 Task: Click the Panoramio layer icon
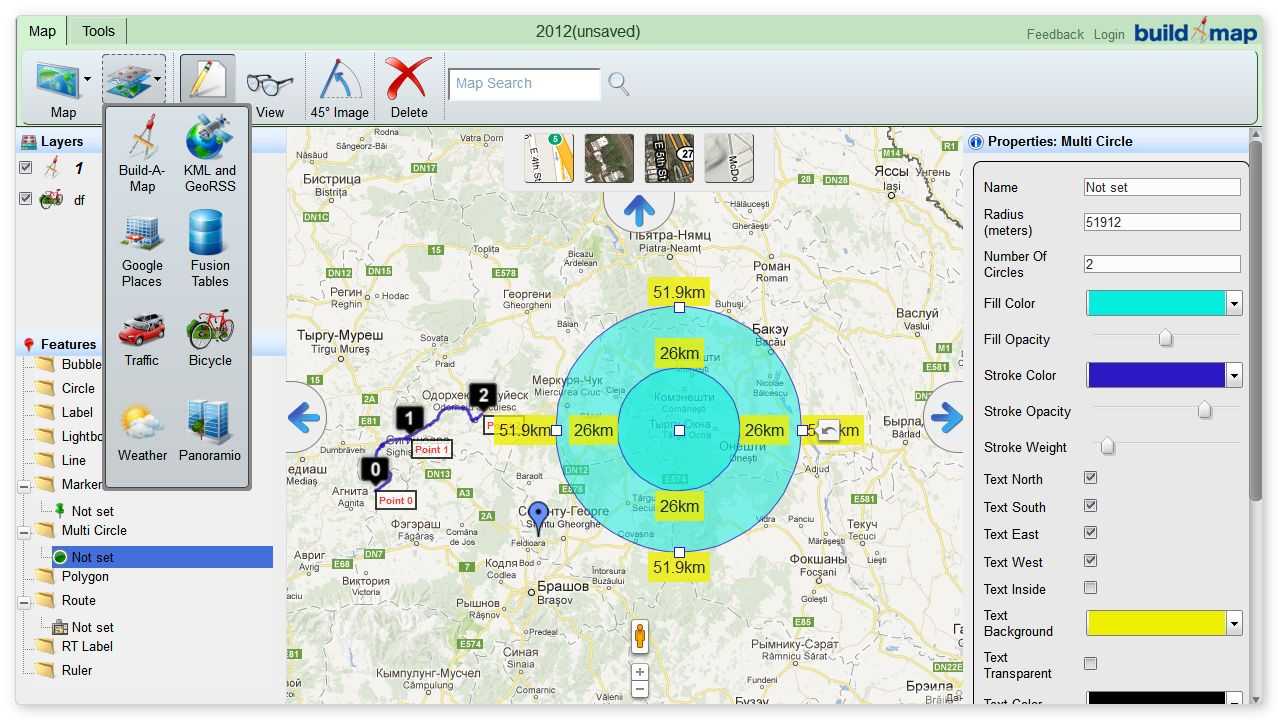point(210,432)
